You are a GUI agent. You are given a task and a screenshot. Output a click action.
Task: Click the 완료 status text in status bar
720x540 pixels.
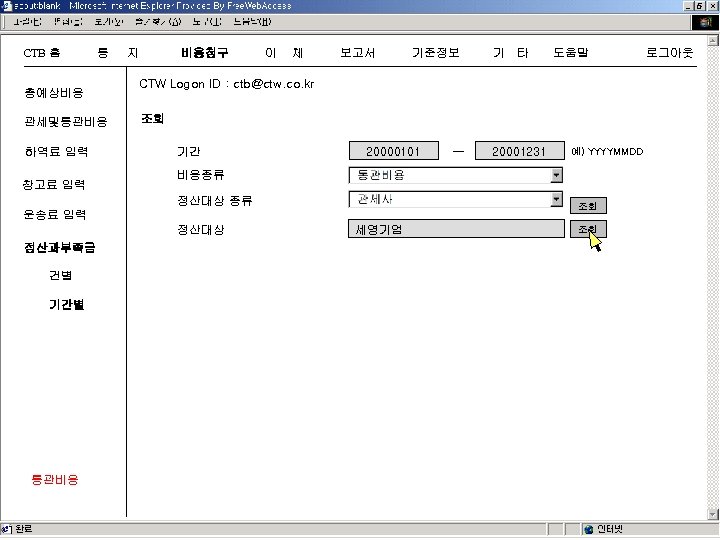[24, 529]
